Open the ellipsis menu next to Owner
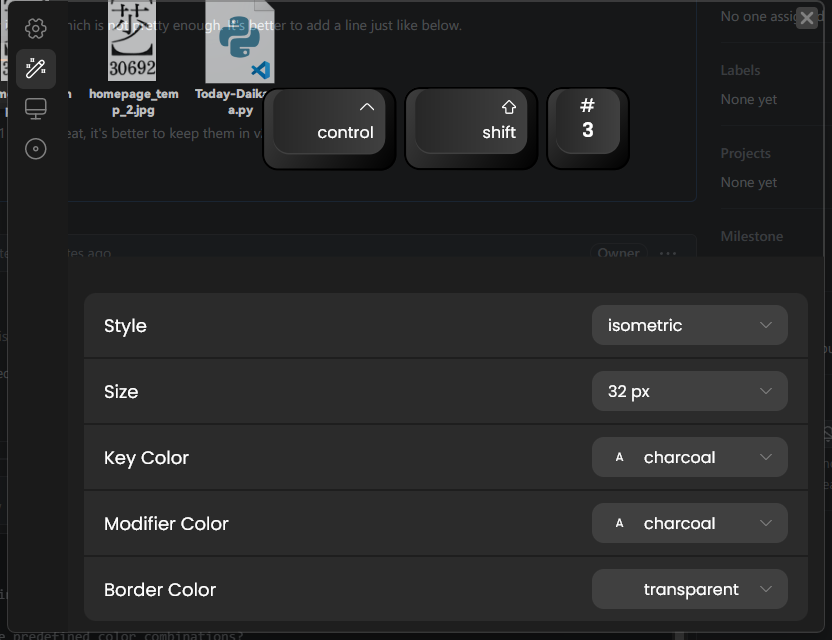 pyautogui.click(x=667, y=253)
